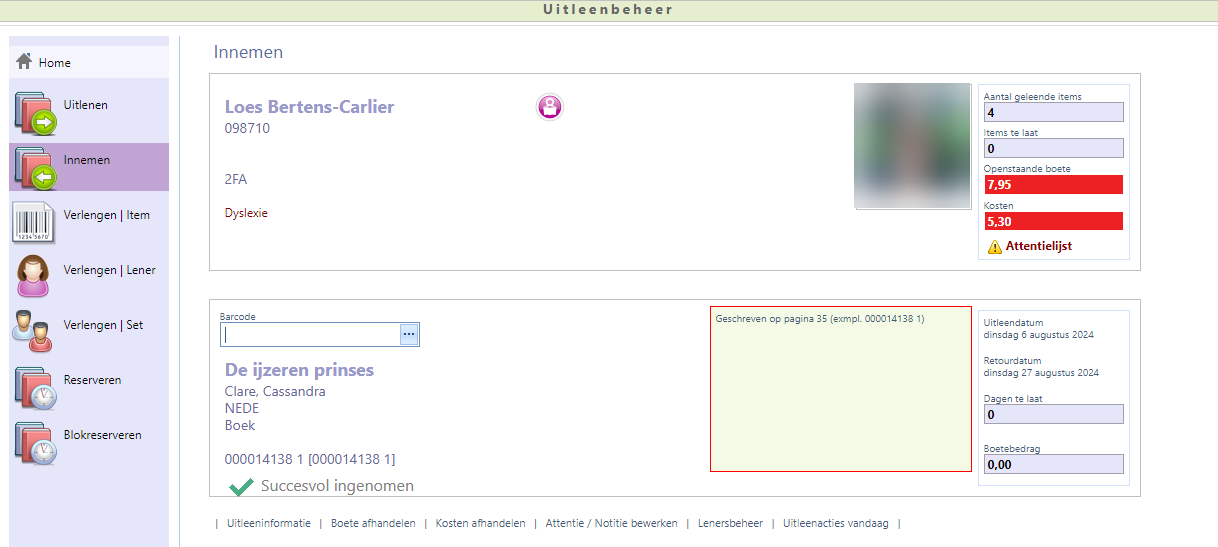Screen dimensions: 1218x547
Task: Open Uitlenen via its book icon
Action: pos(35,111)
